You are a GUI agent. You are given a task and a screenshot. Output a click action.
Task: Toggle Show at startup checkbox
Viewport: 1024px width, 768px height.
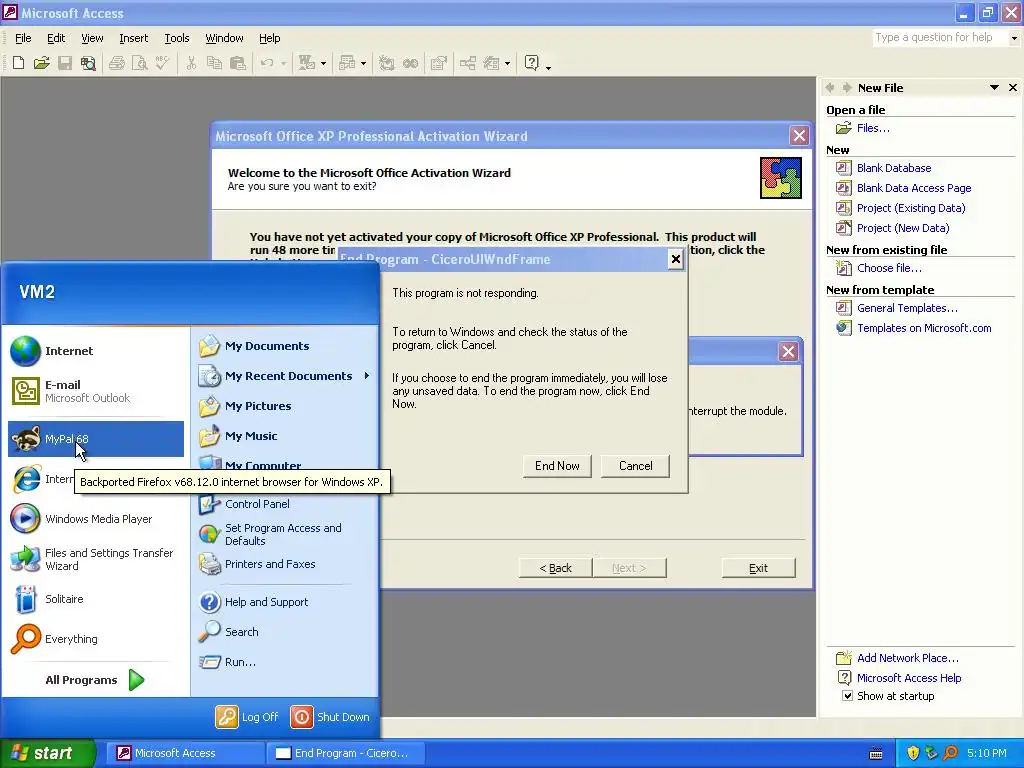[847, 696]
